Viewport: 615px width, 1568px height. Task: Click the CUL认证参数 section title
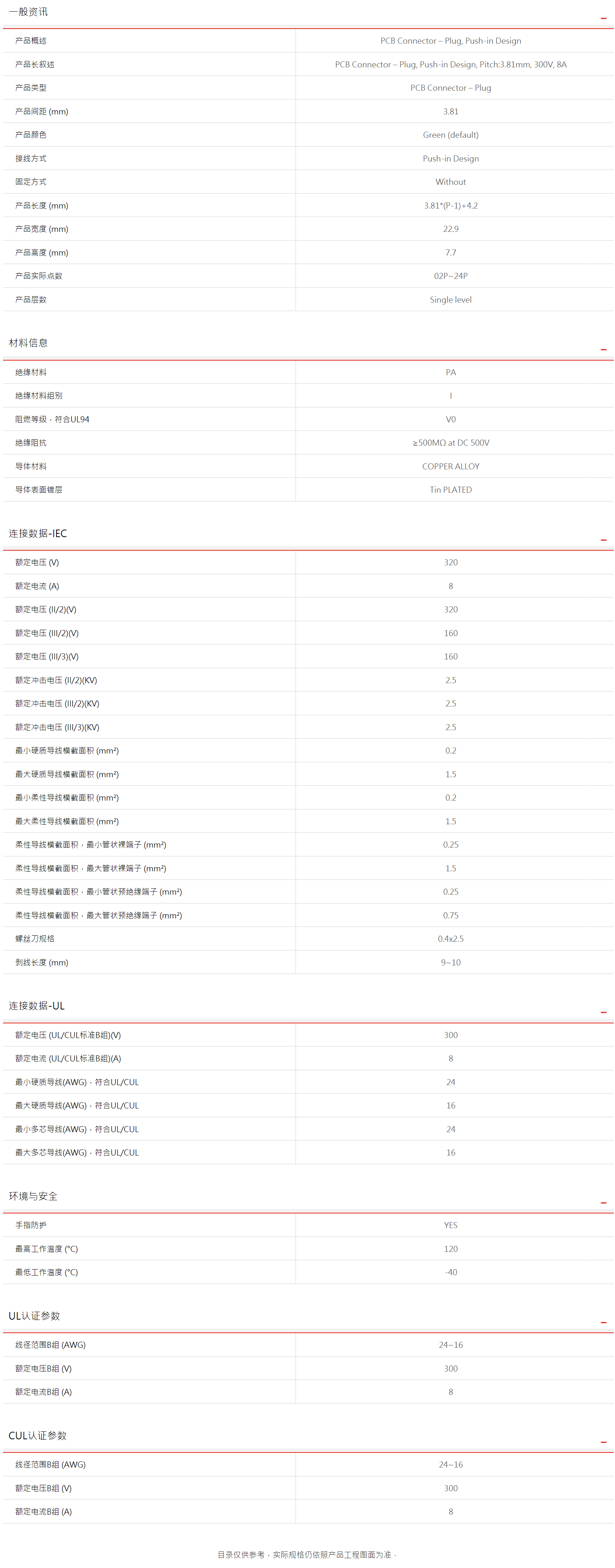pyautogui.click(x=37, y=1435)
